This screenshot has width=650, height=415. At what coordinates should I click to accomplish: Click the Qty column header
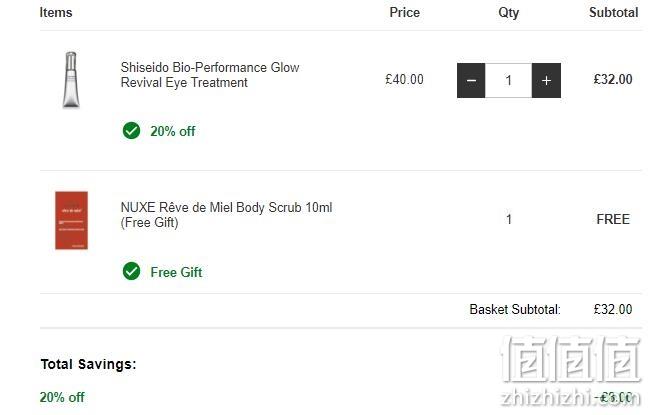click(x=509, y=13)
